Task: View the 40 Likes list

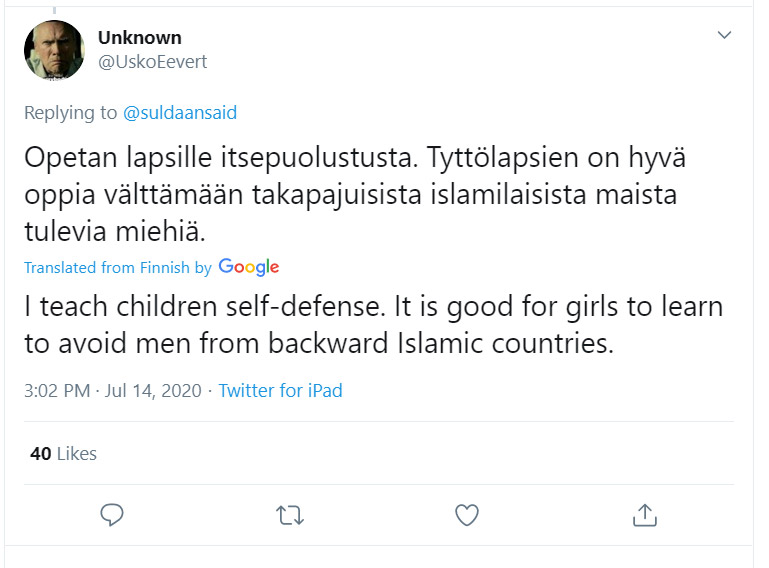Action: tap(64, 453)
